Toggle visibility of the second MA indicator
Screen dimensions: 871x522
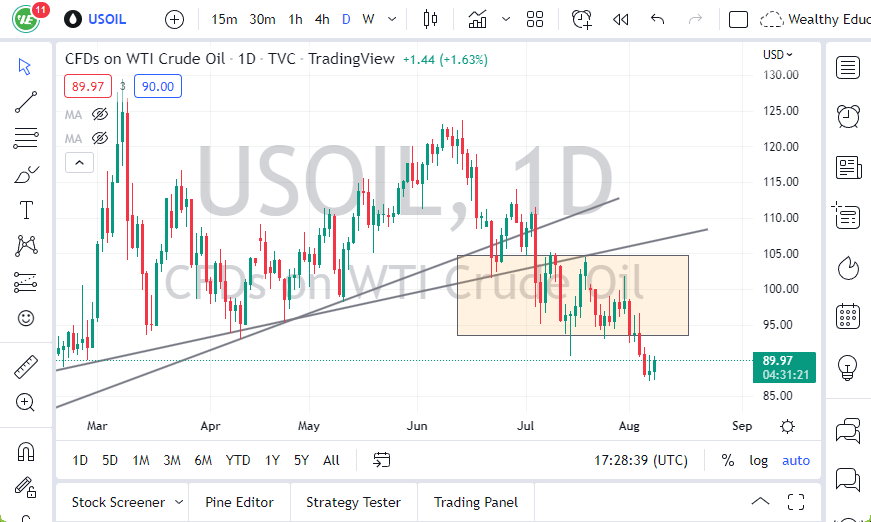click(x=100, y=138)
